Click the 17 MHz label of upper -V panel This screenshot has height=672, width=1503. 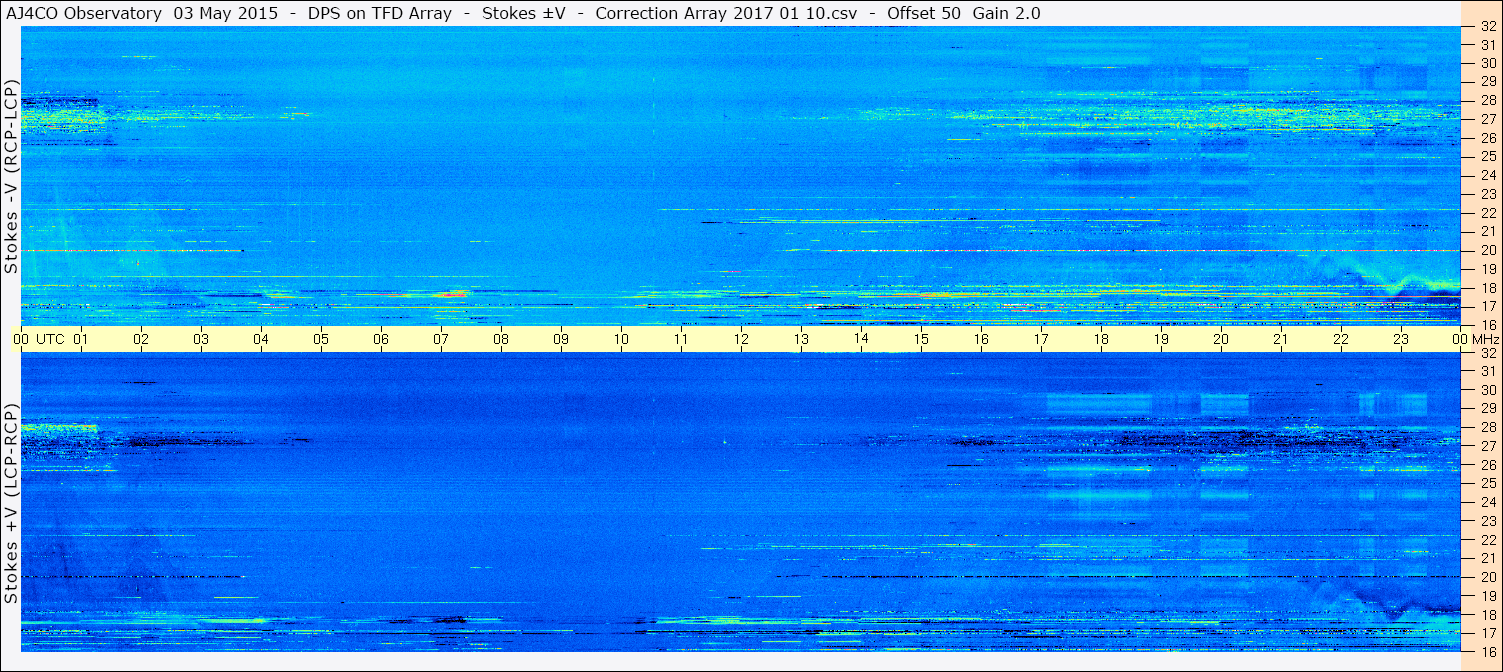[1487, 306]
